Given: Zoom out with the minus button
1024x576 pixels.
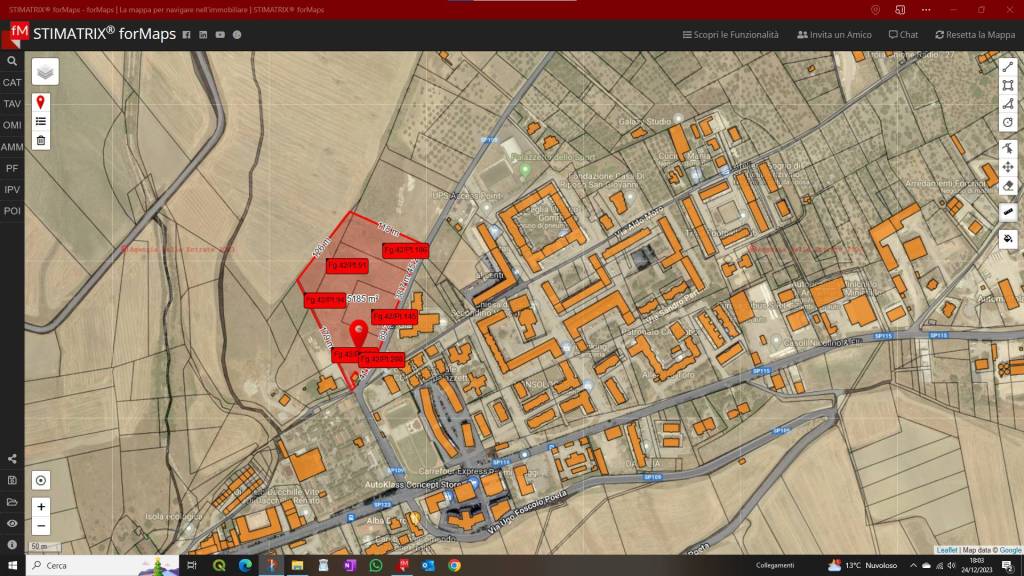Looking at the screenshot, I should coord(40,526).
